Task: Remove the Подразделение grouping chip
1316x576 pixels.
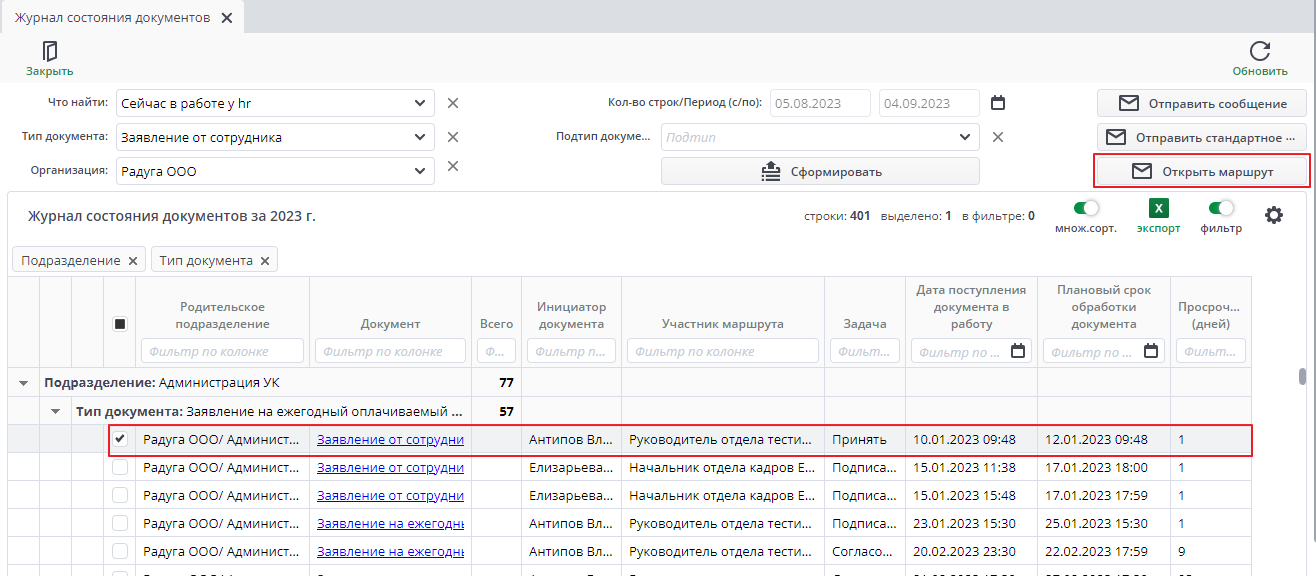Action: [132, 261]
